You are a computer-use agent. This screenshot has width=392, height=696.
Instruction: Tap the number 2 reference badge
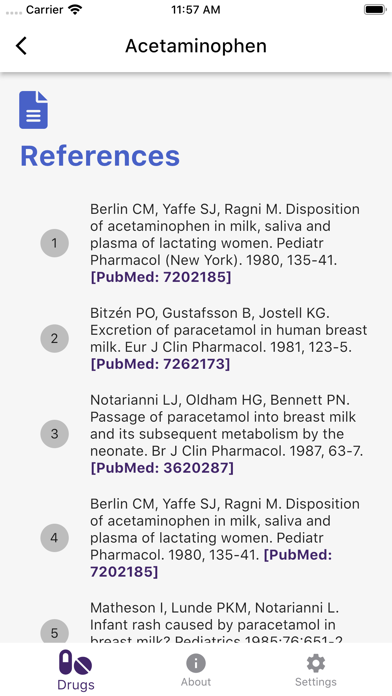(x=54, y=339)
